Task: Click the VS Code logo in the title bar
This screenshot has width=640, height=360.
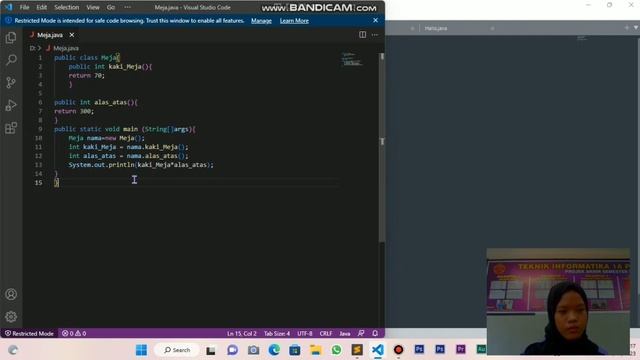Action: click(x=8, y=7)
